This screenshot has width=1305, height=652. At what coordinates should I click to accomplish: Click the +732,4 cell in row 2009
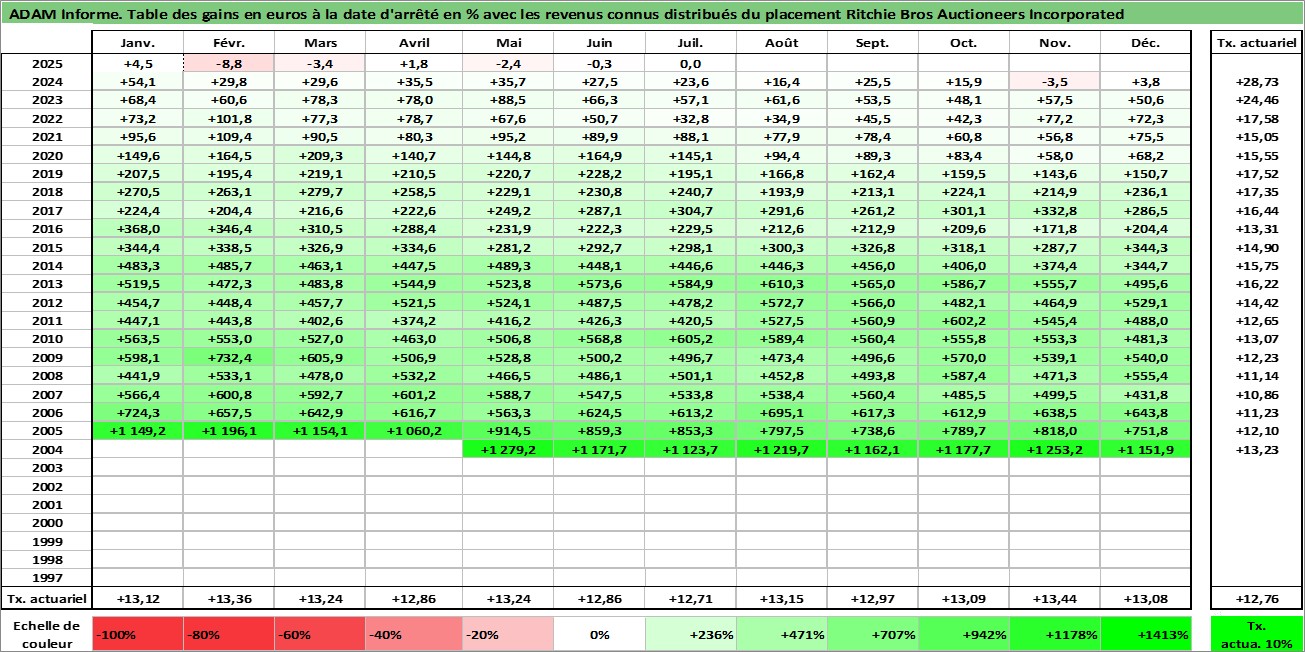click(x=229, y=358)
